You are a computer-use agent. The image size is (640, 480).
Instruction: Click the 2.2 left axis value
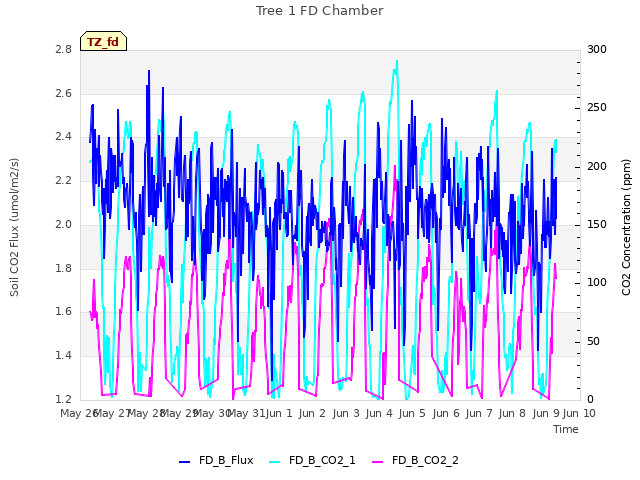click(63, 180)
